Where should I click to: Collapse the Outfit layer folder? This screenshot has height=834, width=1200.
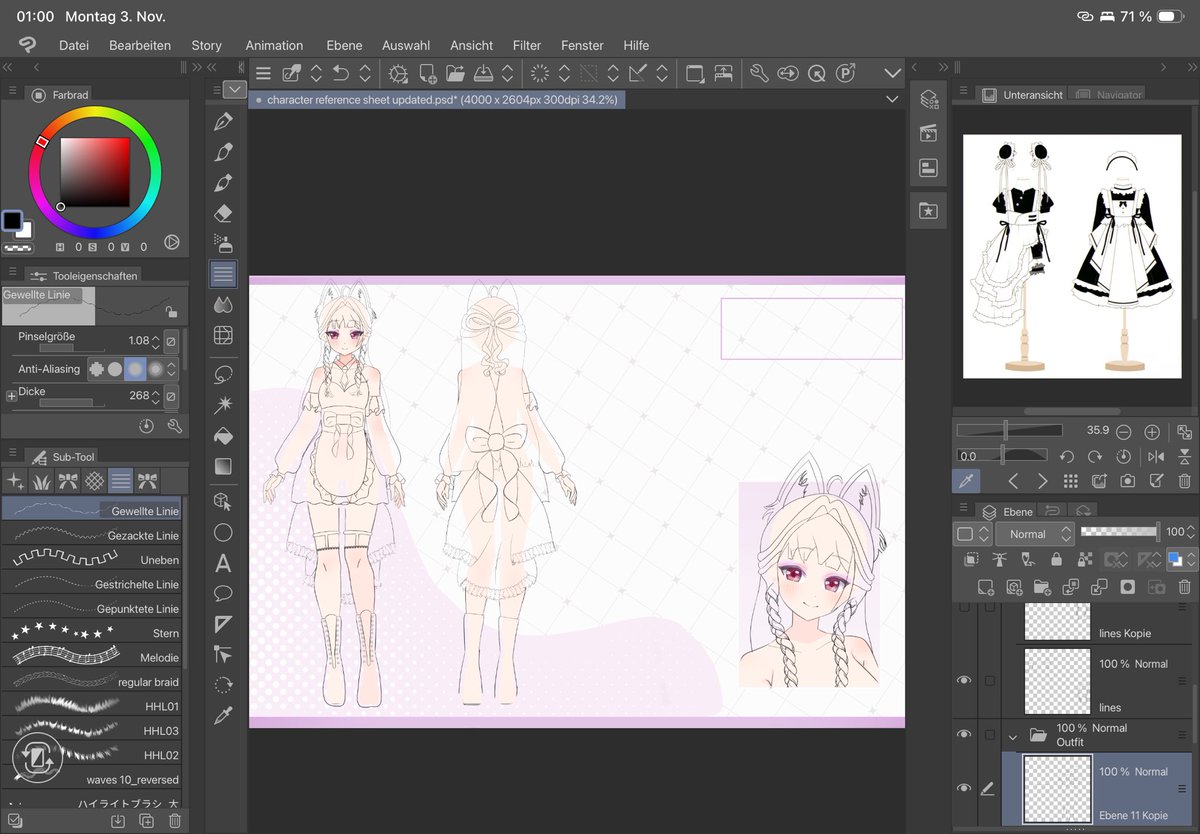coord(1012,735)
